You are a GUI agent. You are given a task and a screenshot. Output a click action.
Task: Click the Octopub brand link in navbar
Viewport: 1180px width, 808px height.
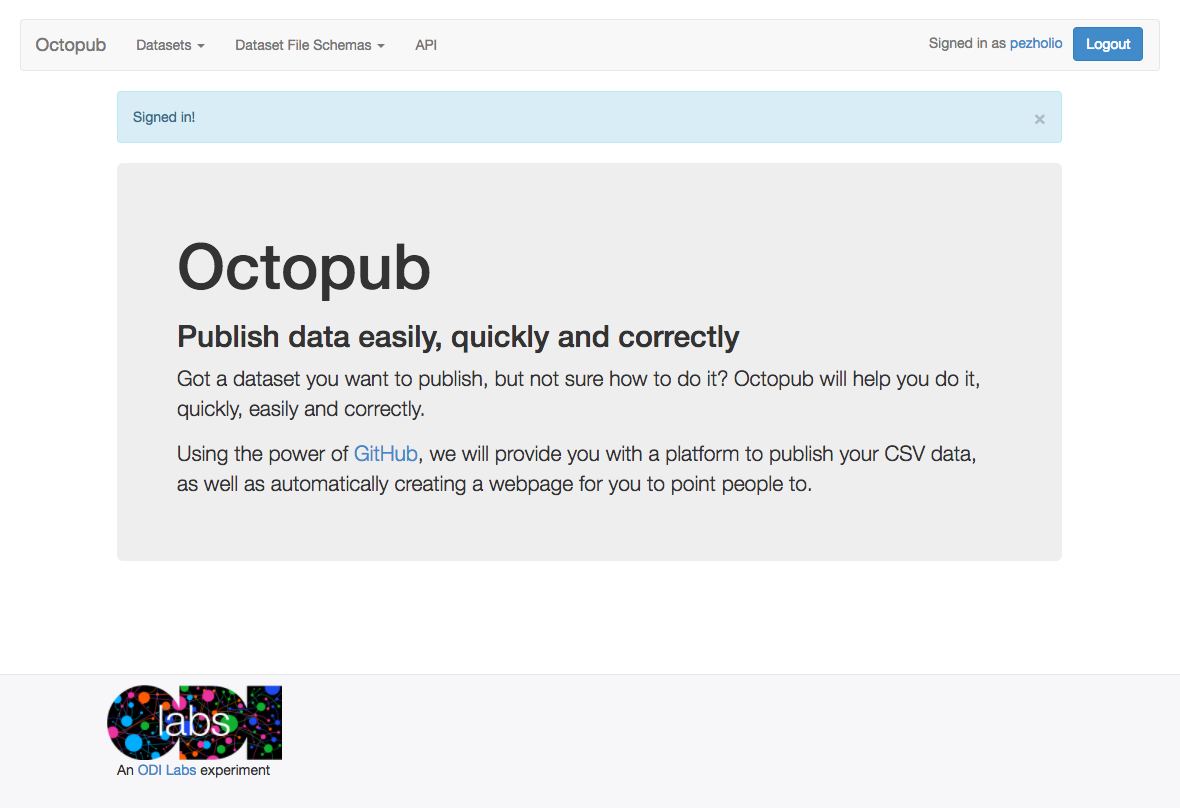tap(71, 45)
